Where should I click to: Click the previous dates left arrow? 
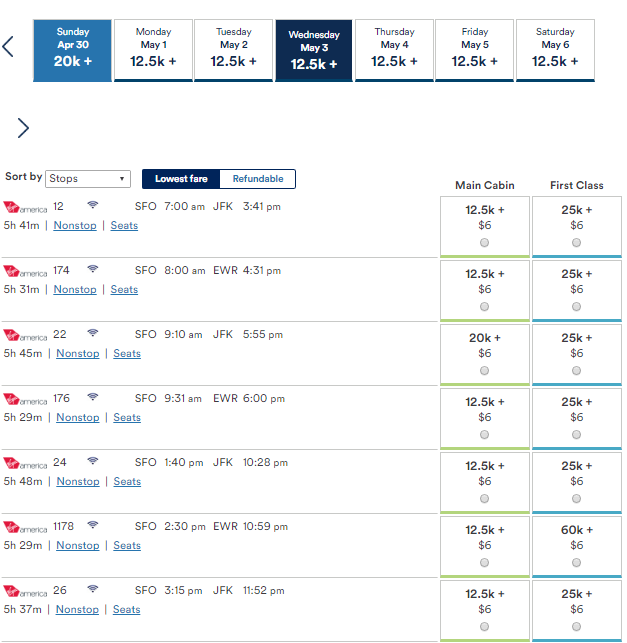click(8, 46)
